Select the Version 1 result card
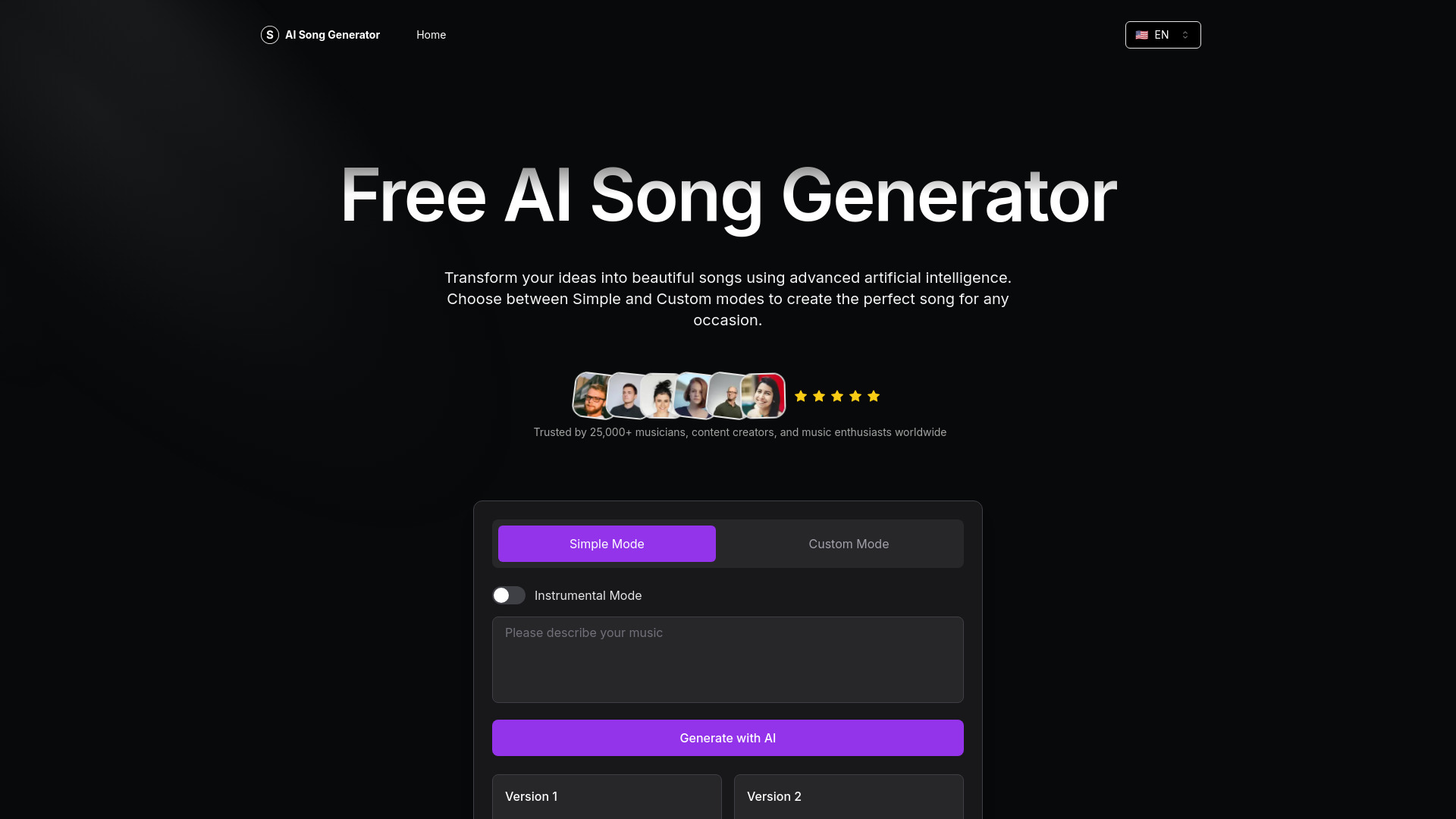1456x819 pixels. pyautogui.click(x=606, y=796)
